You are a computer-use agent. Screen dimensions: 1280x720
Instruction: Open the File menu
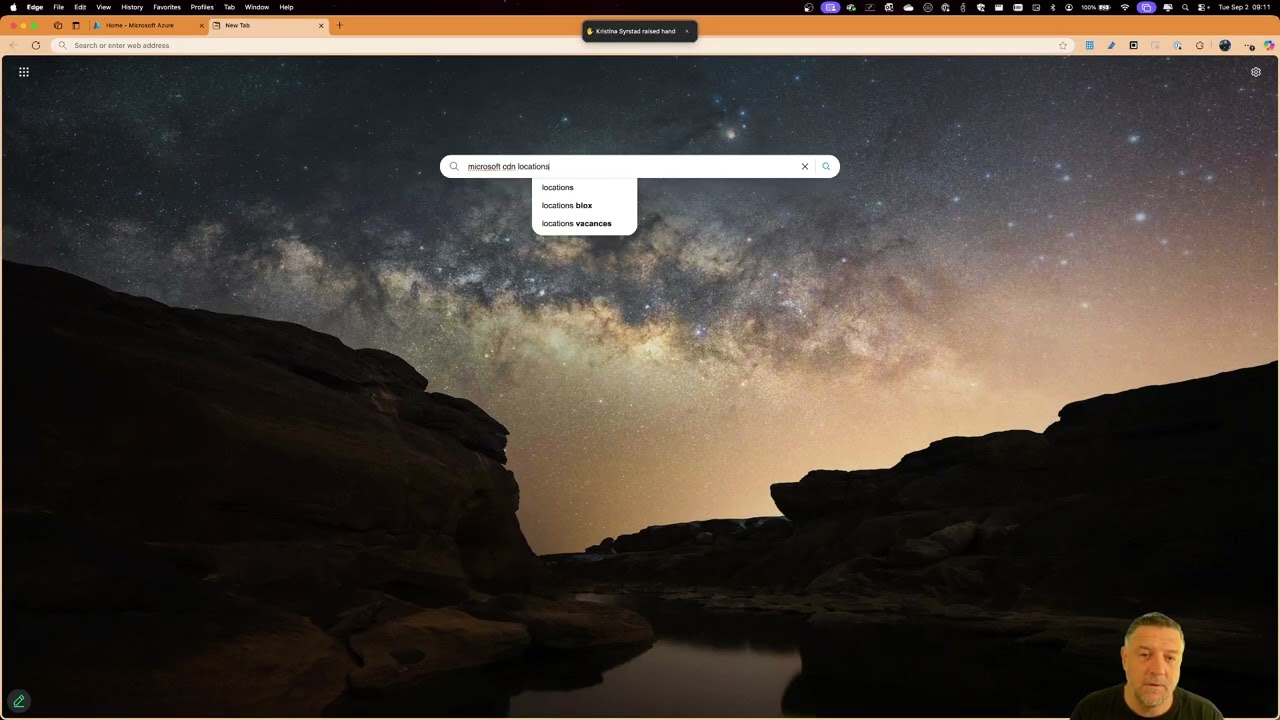(x=59, y=7)
